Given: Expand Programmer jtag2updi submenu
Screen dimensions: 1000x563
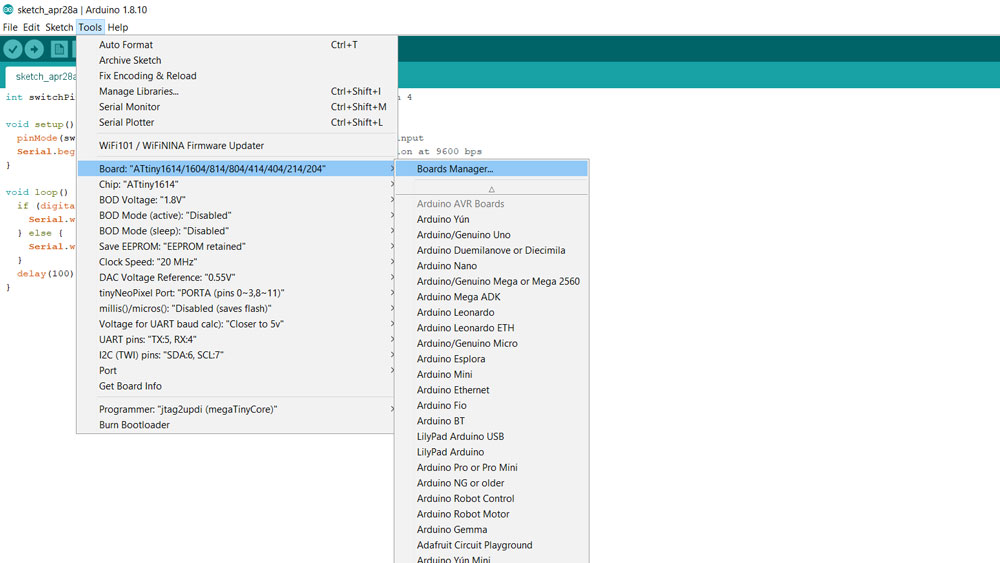Looking at the screenshot, I should tap(236, 409).
